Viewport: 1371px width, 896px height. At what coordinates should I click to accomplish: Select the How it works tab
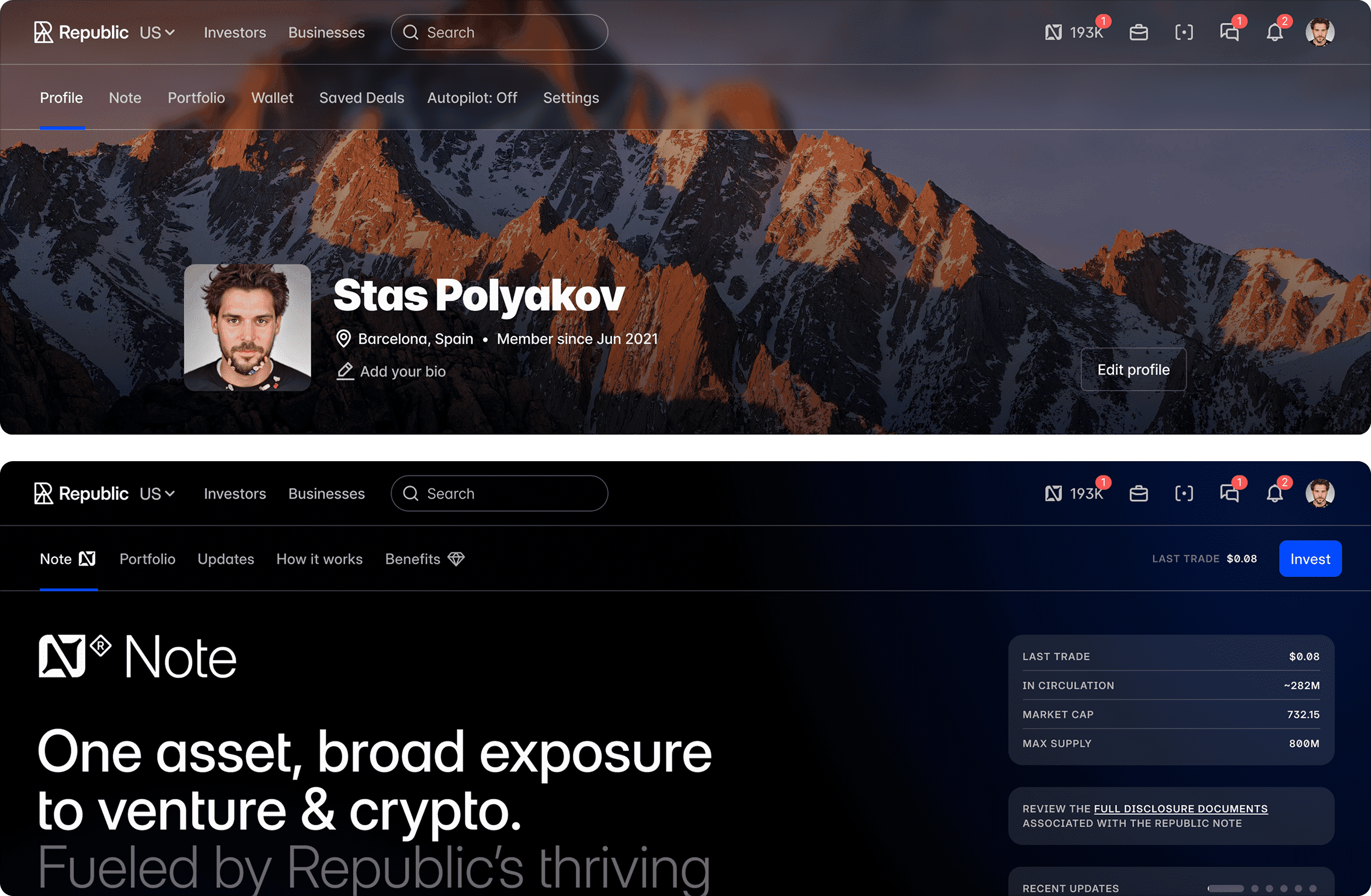[x=320, y=559]
